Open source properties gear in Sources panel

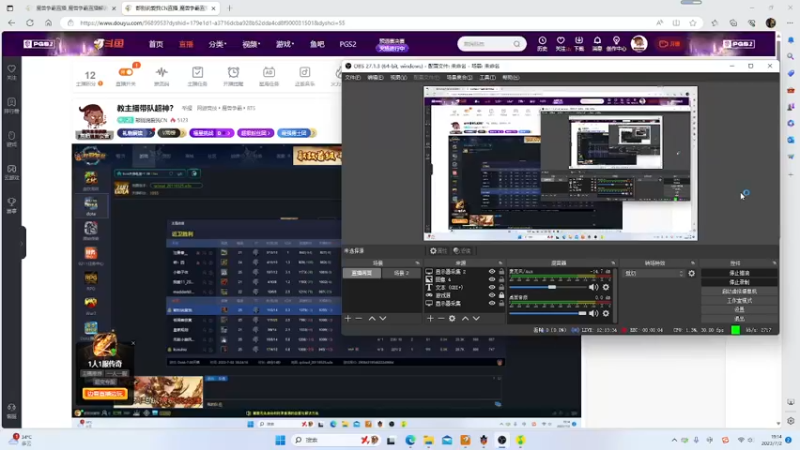[x=452, y=318]
